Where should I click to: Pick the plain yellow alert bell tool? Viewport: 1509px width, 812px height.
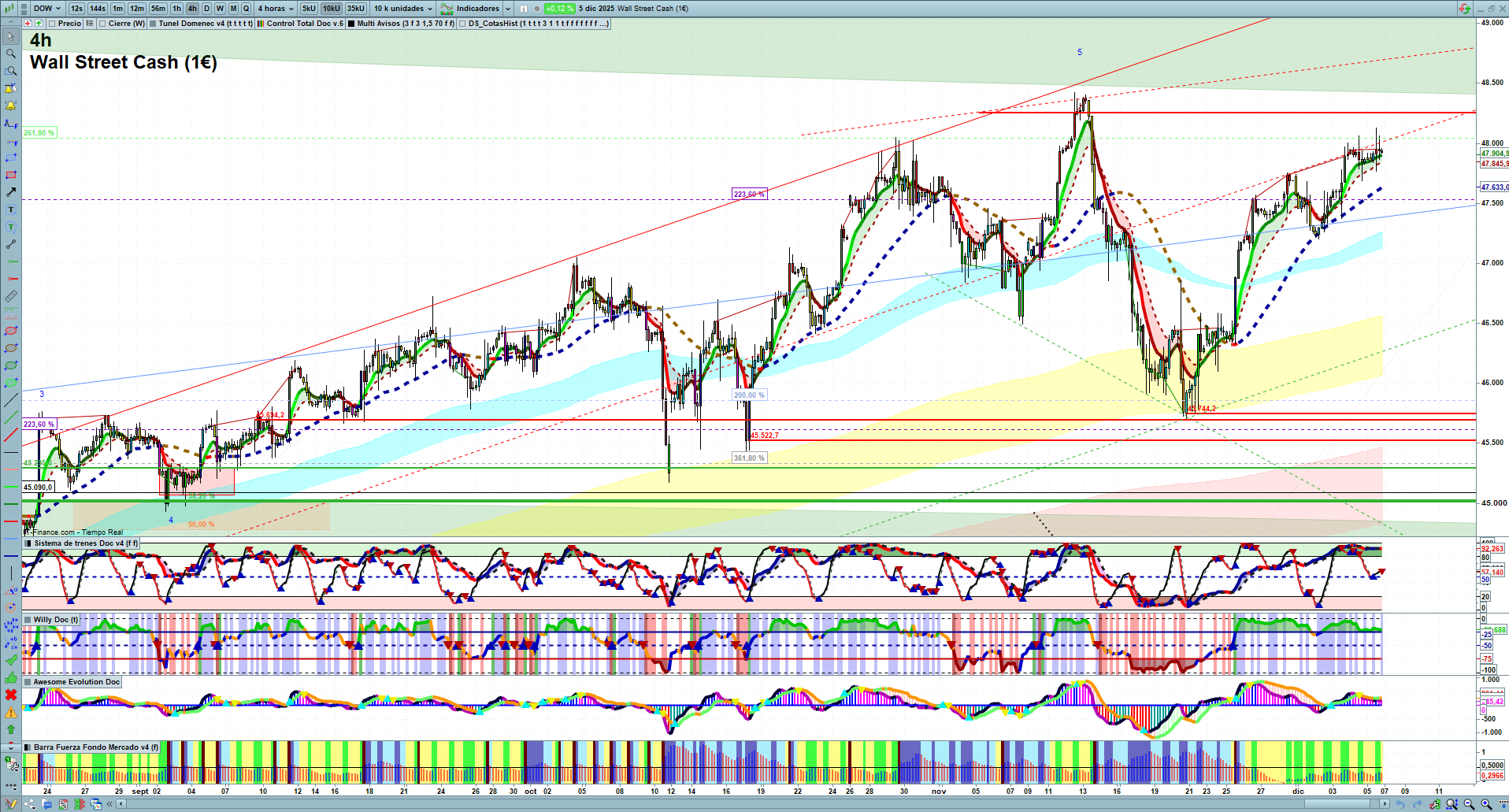(11, 106)
